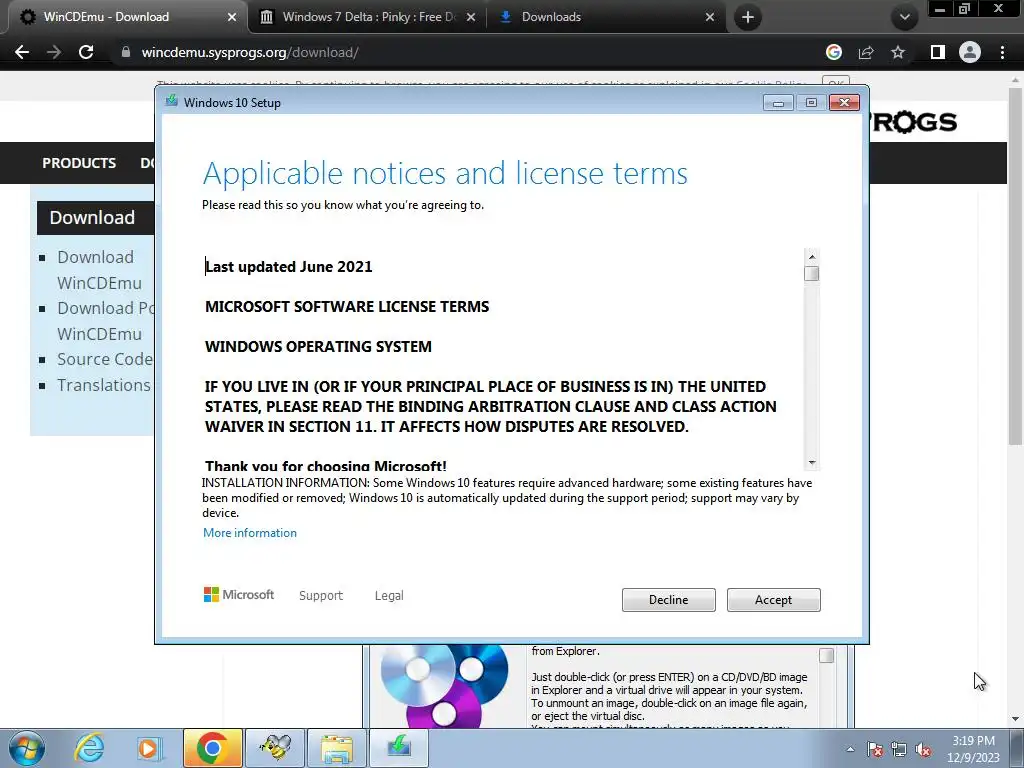Screen dimensions: 1024x768
Task: Reload the WinCDEmu page
Action: 86,52
